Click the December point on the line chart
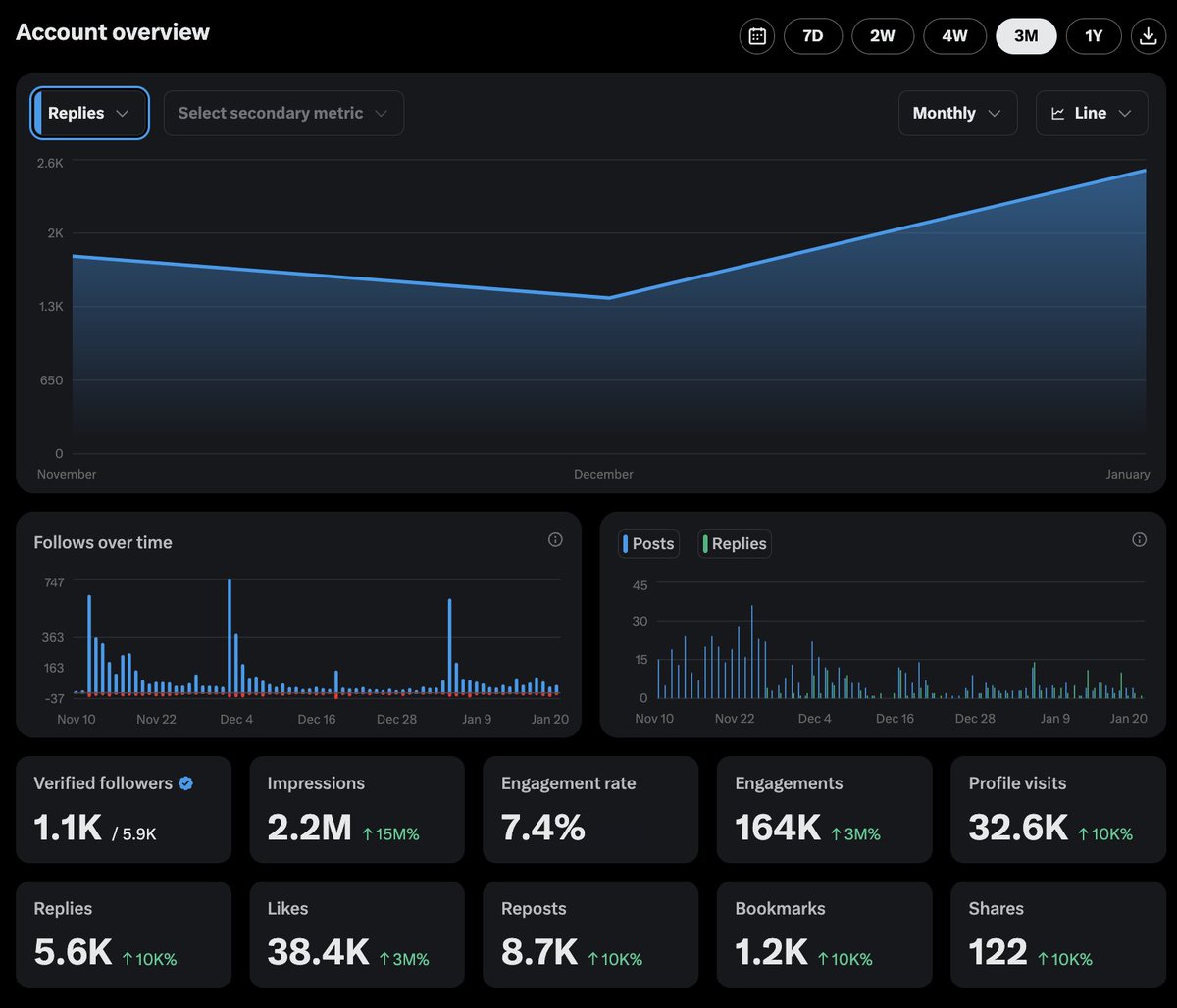Viewport: 1177px width, 1008px height. pyautogui.click(x=609, y=298)
